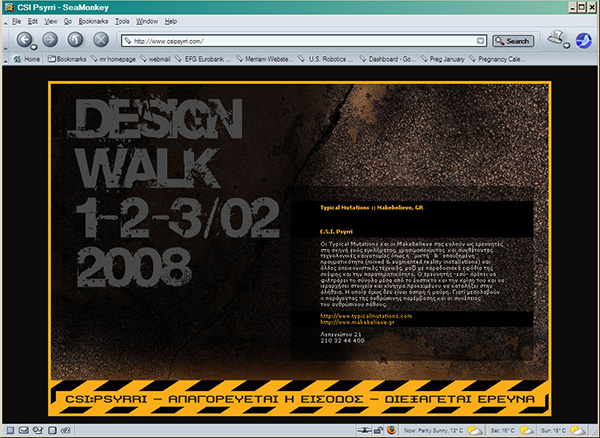Open the Preg January bookmark
This screenshot has height=438, width=600.
pos(443,59)
